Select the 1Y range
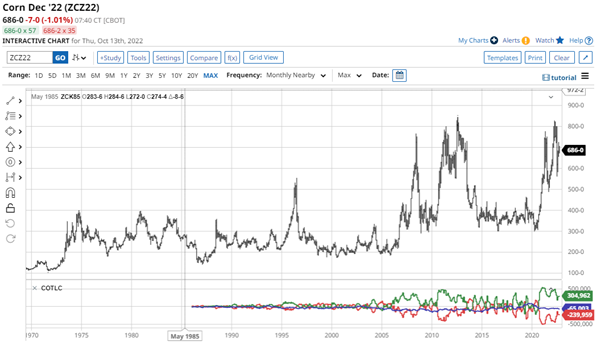605x363 pixels. pyautogui.click(x=123, y=76)
